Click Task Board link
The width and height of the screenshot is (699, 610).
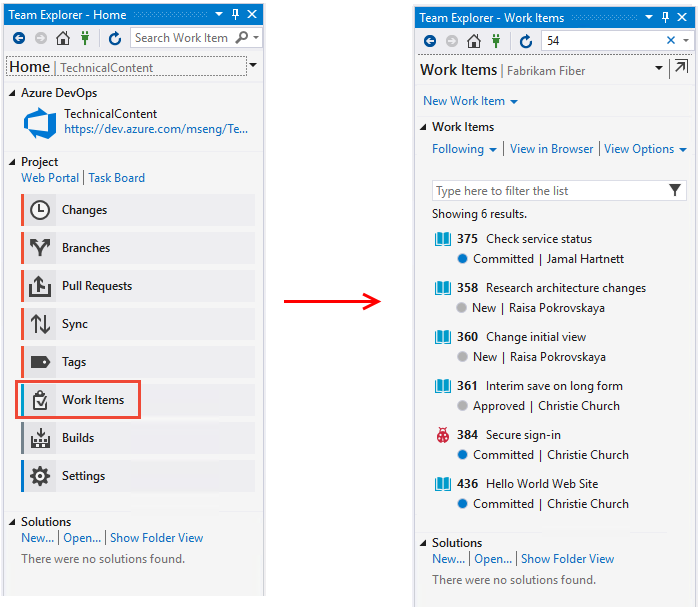click(x=116, y=178)
